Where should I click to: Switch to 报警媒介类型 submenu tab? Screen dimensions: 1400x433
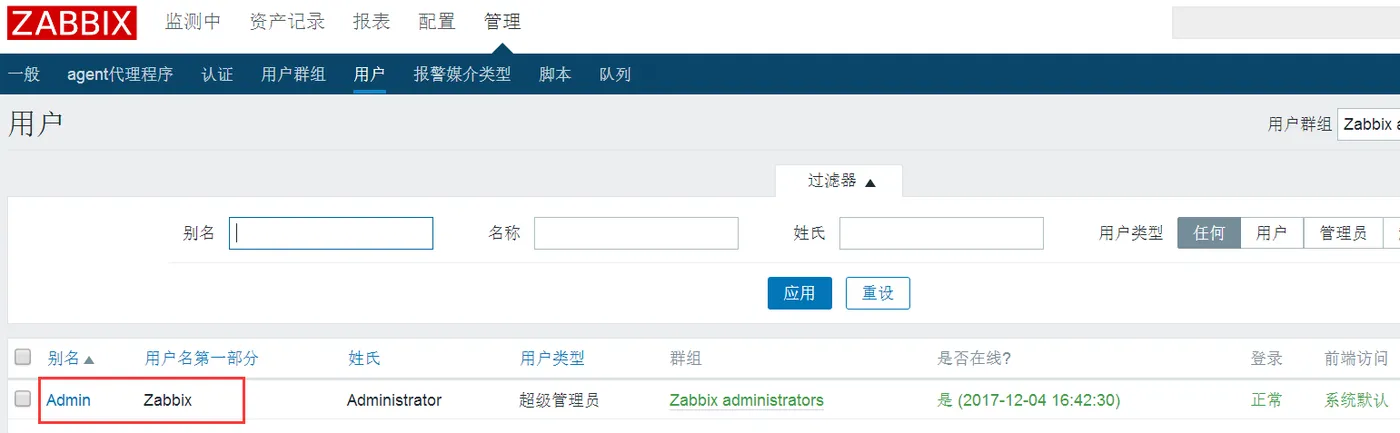[462, 74]
